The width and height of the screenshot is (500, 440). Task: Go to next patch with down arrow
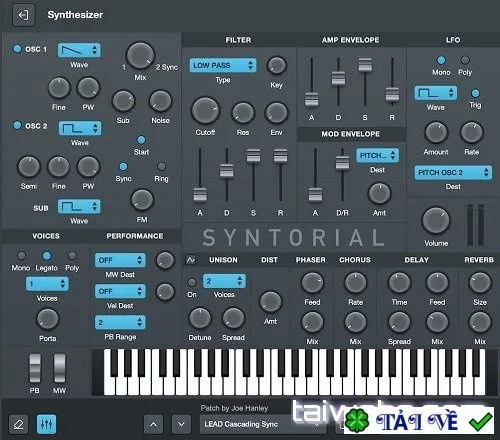pos(181,424)
